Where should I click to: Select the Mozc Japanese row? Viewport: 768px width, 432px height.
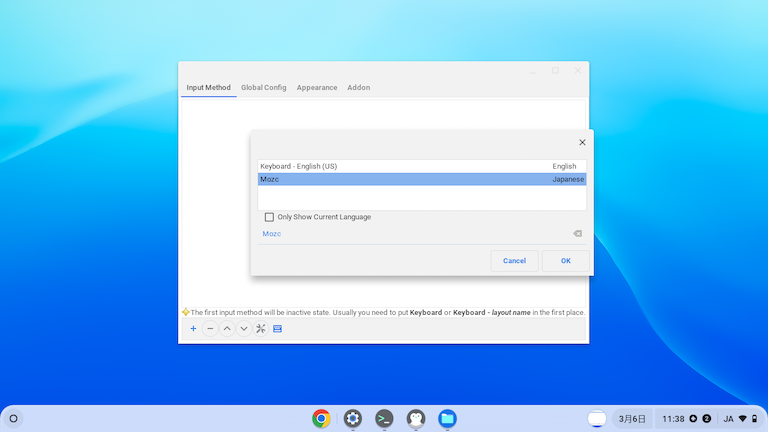coord(422,179)
